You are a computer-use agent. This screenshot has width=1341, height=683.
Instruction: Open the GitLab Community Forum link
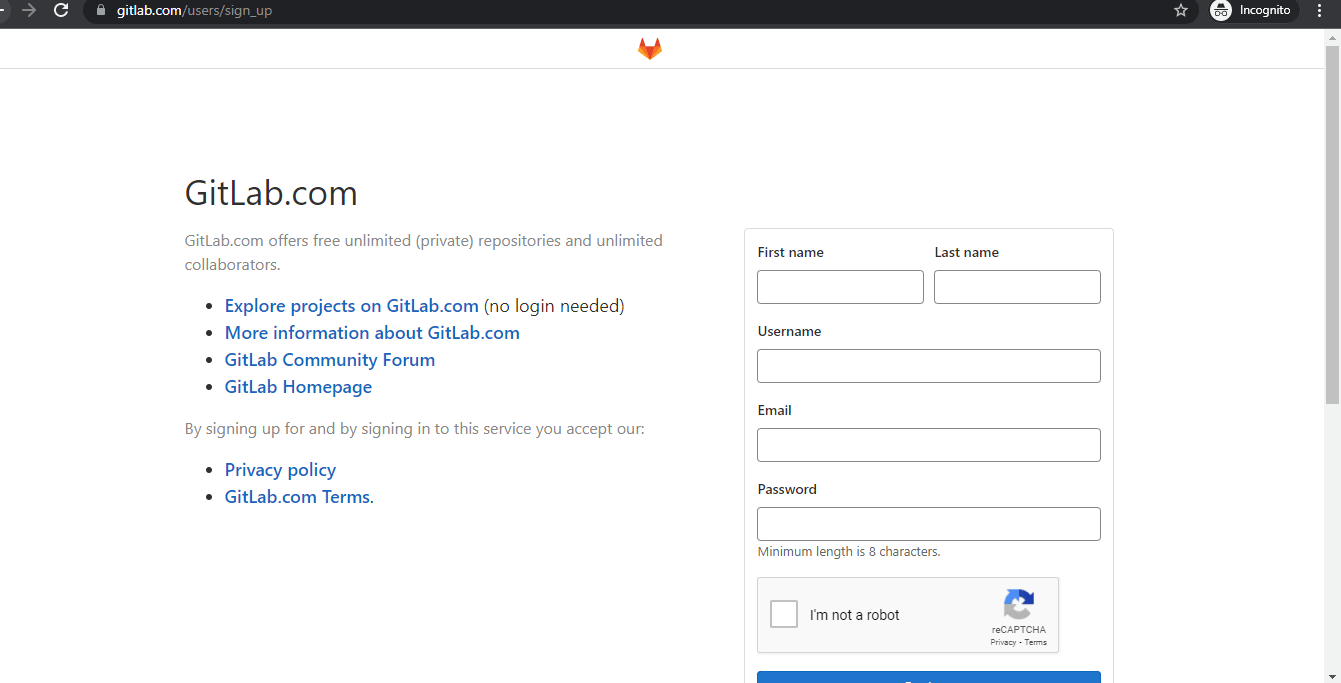coord(330,359)
